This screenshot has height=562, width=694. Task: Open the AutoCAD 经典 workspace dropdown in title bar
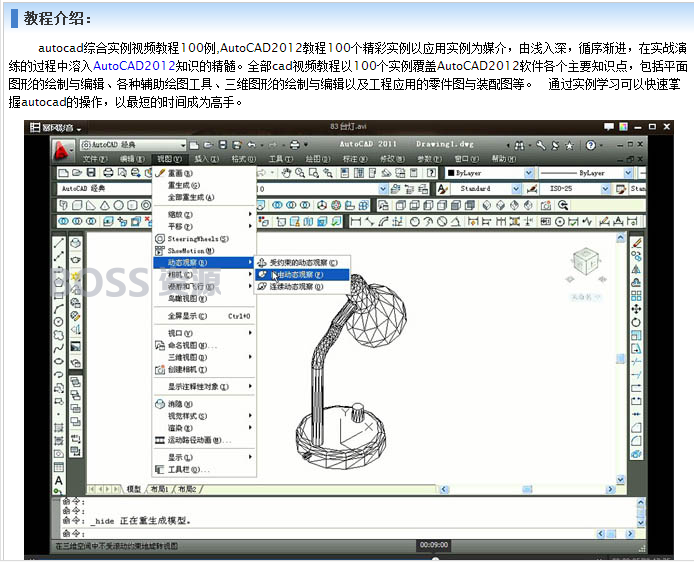pos(182,145)
